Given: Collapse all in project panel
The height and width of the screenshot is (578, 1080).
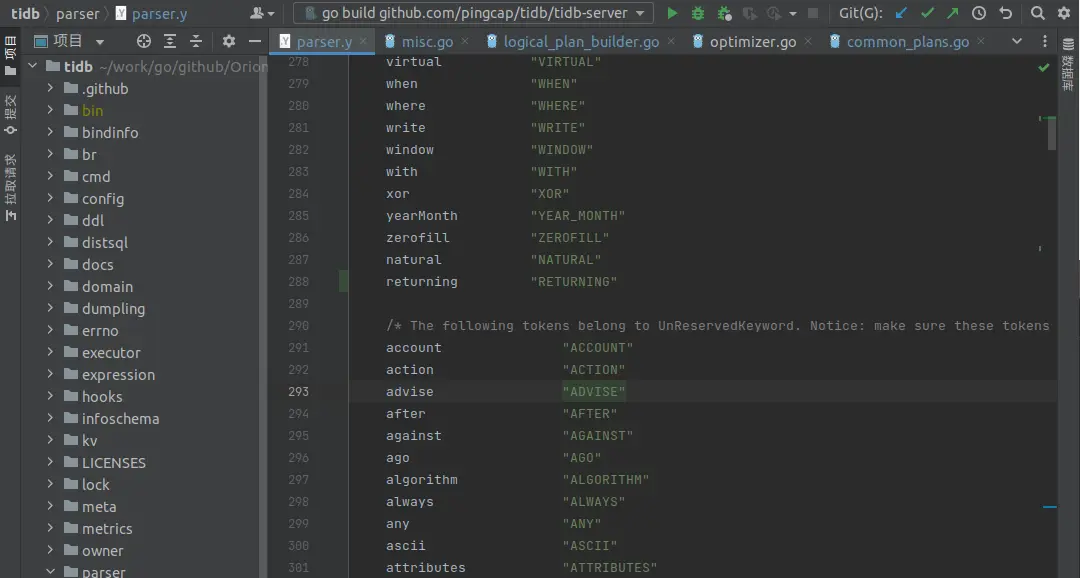Looking at the screenshot, I should (x=196, y=41).
